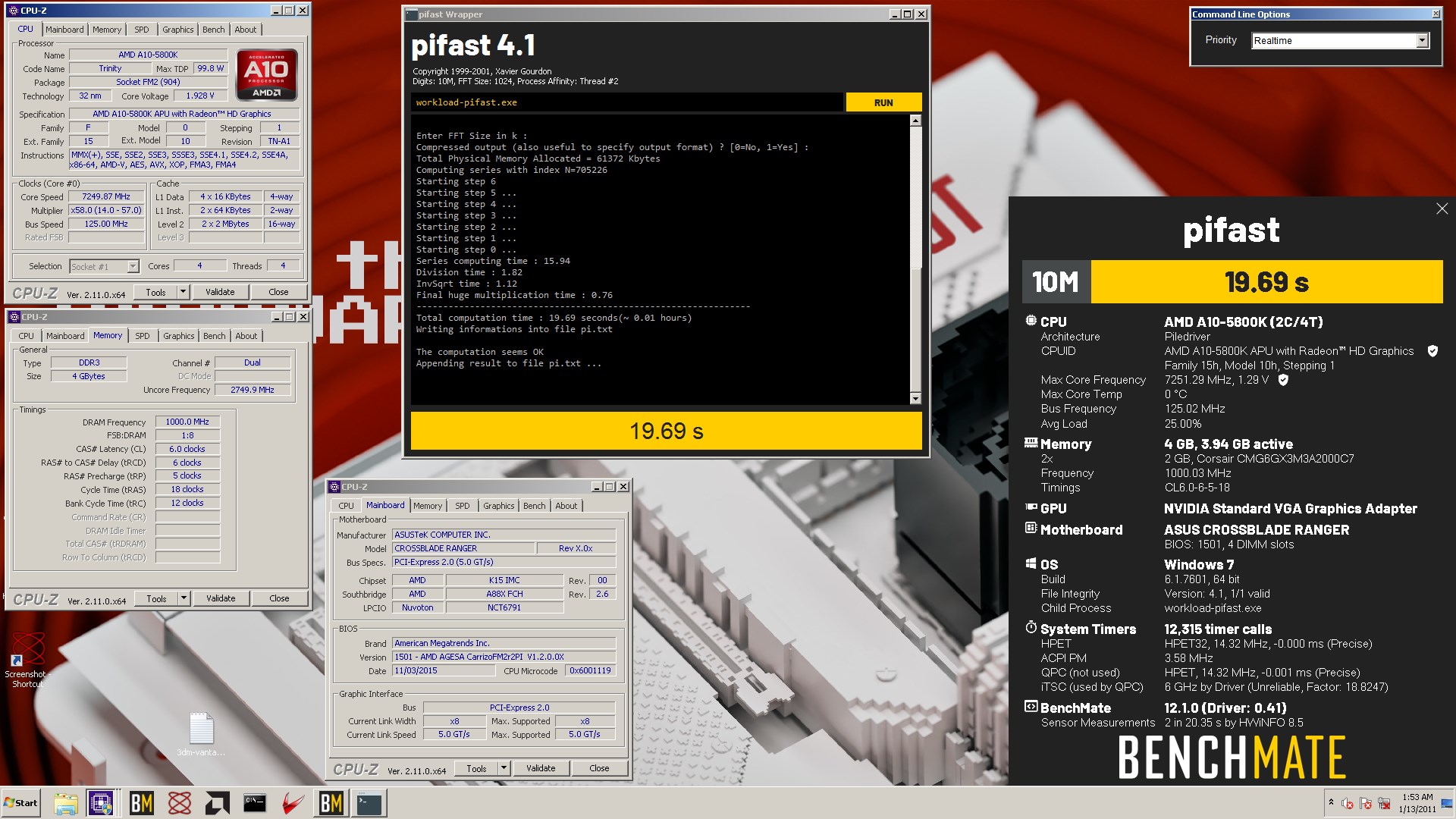Click Tools button in Mainboard CPU-Z window
The width and height of the screenshot is (1456, 819).
pyautogui.click(x=476, y=768)
